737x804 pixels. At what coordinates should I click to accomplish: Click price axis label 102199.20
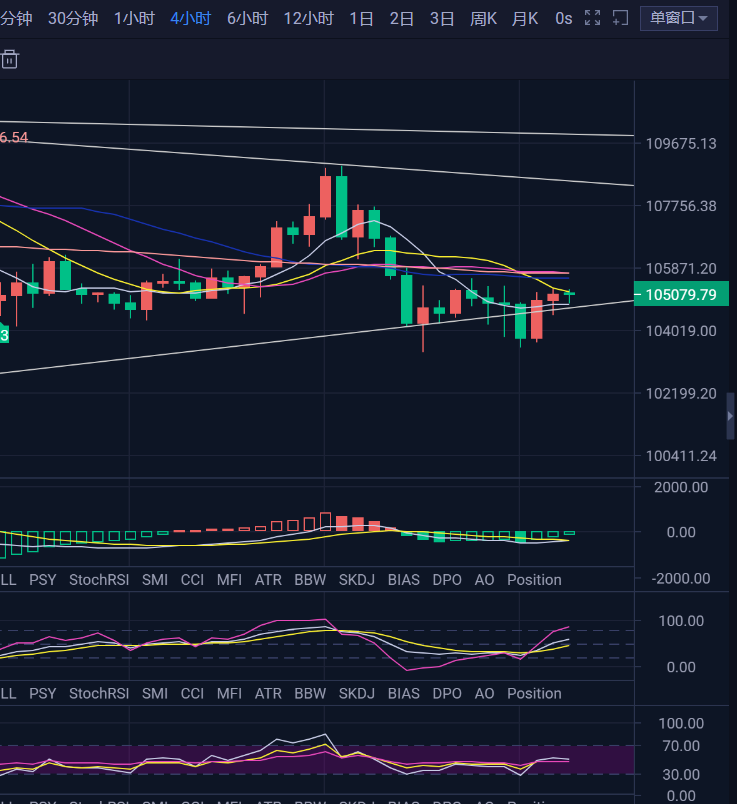681,394
